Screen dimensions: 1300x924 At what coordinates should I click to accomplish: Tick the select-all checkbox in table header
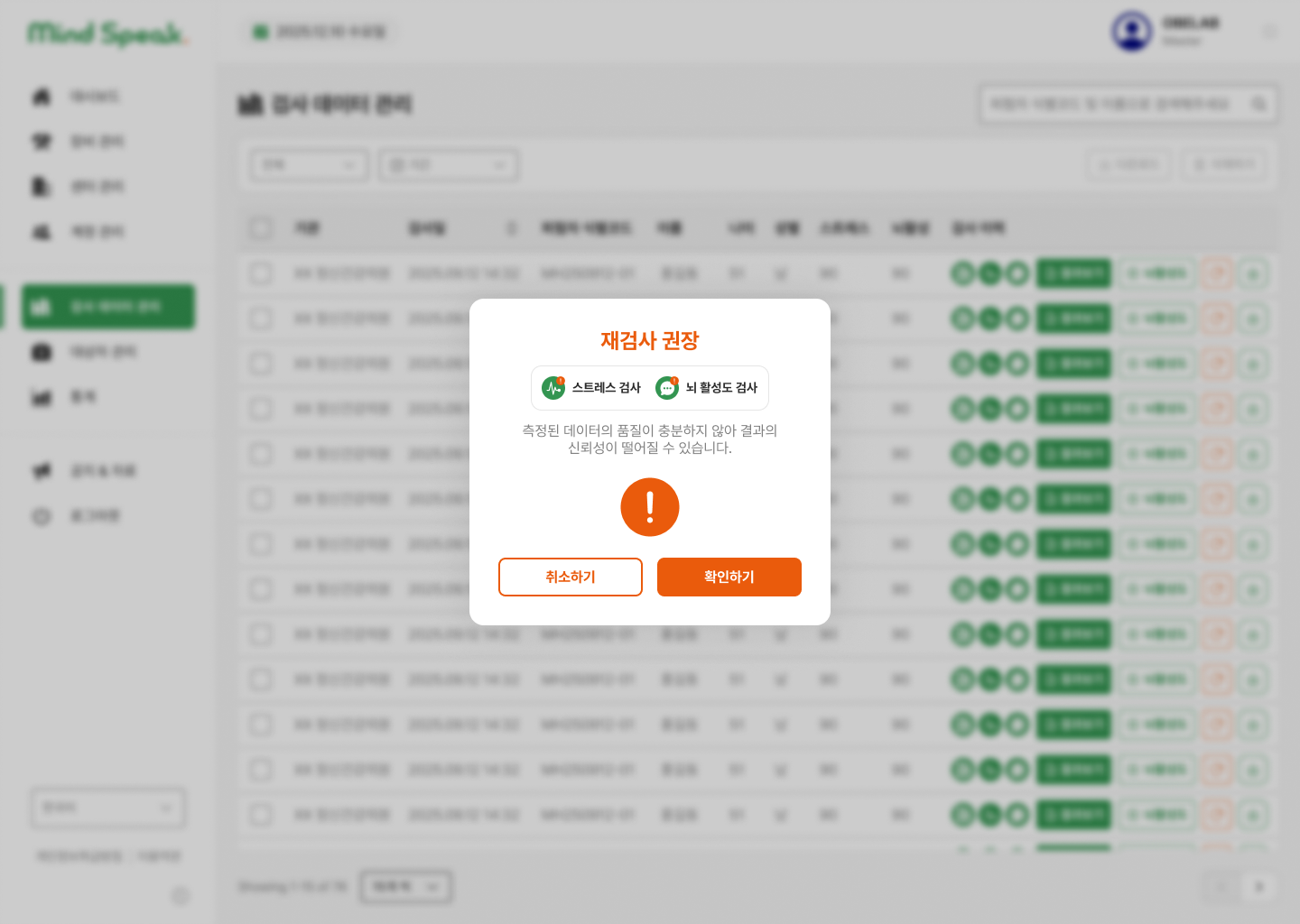pyautogui.click(x=261, y=227)
